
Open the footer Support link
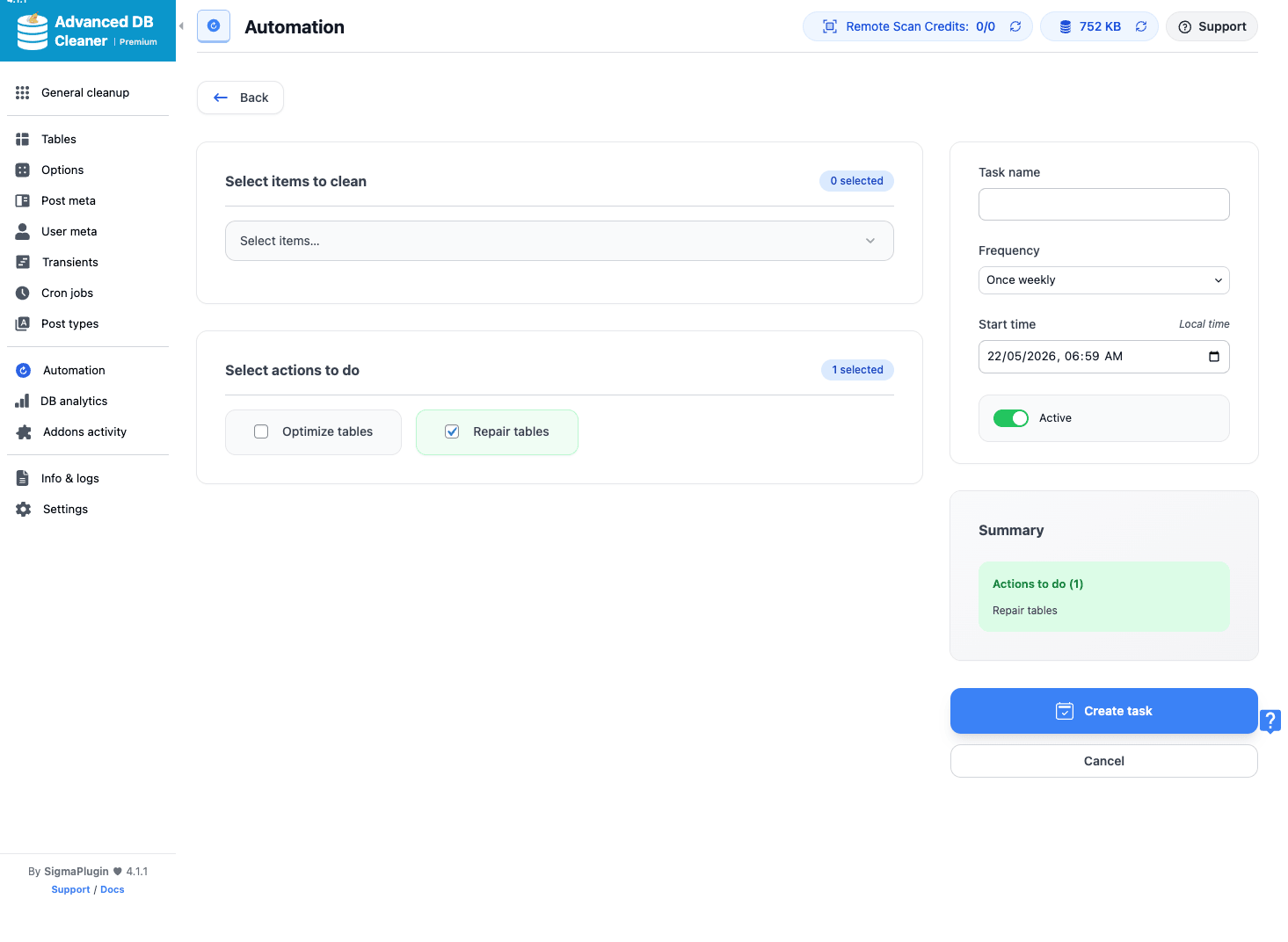(70, 889)
